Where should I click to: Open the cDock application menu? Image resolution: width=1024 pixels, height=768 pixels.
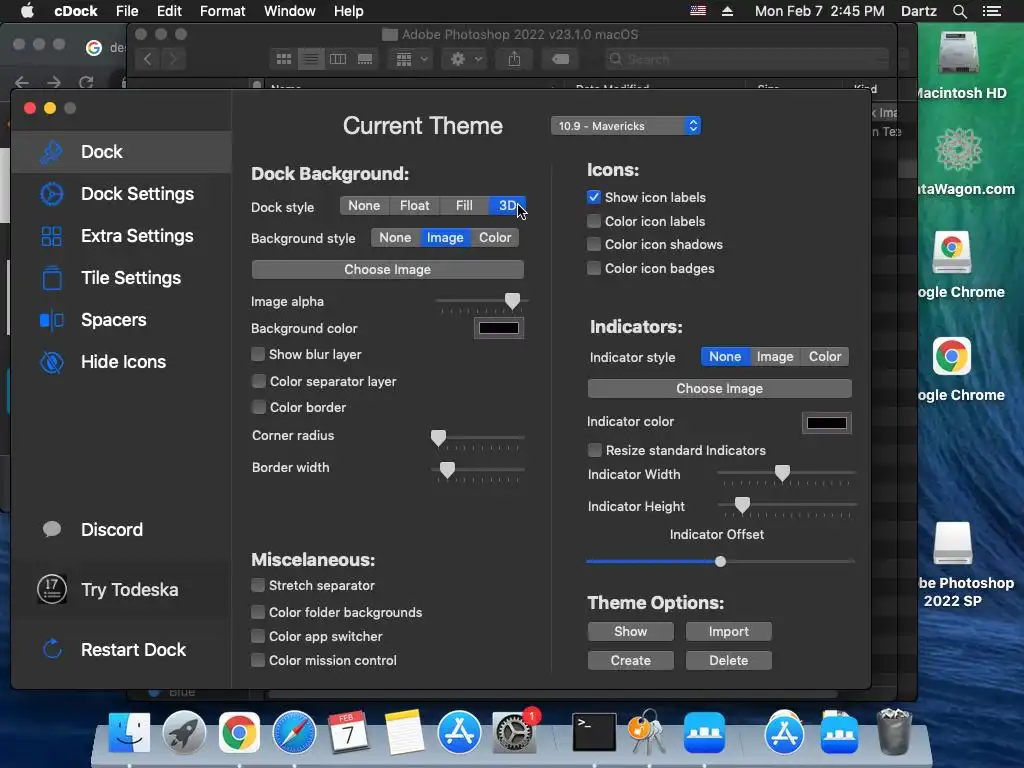click(76, 11)
